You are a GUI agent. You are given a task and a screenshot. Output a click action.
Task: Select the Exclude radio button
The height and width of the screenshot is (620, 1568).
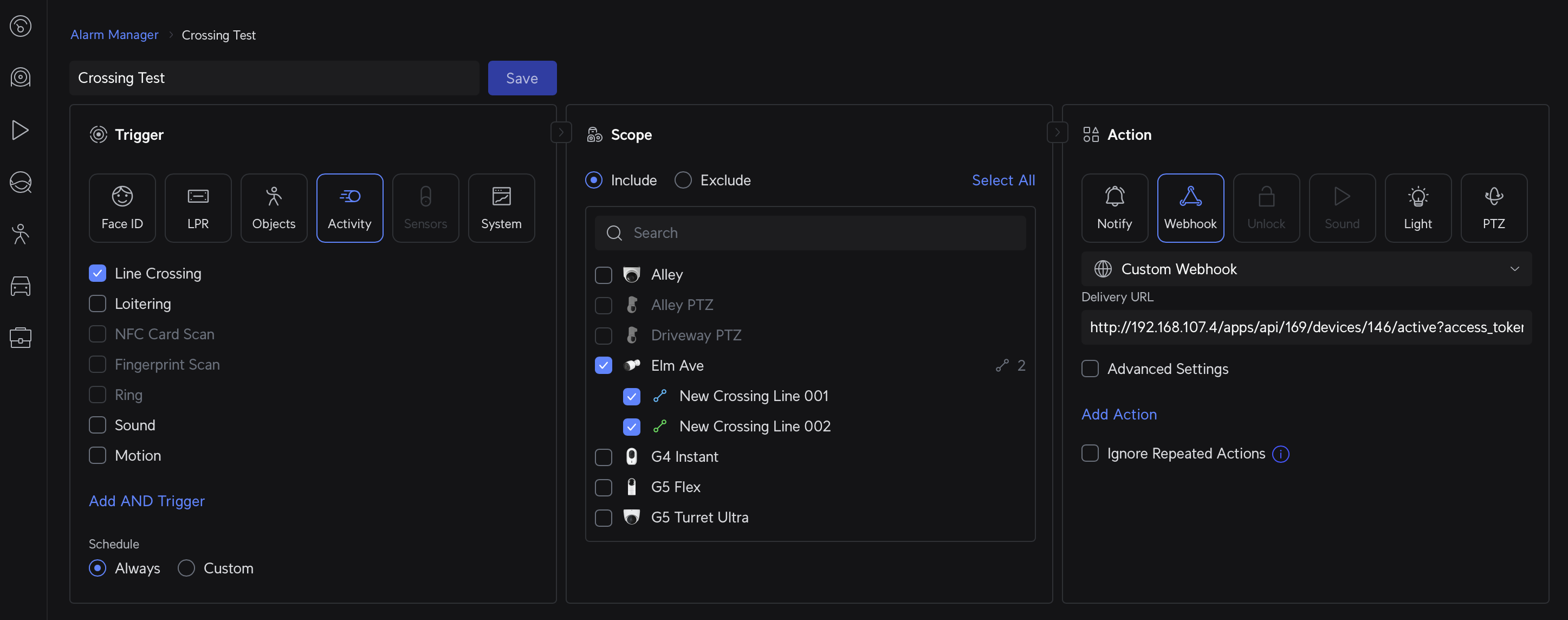pos(682,180)
